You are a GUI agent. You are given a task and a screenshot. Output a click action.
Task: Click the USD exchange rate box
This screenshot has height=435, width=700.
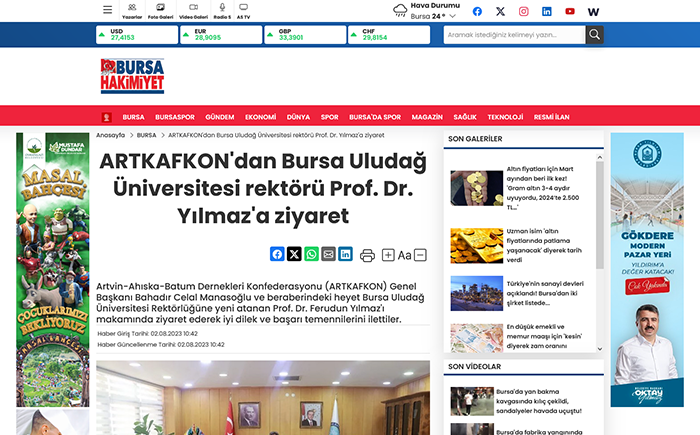click(x=137, y=35)
